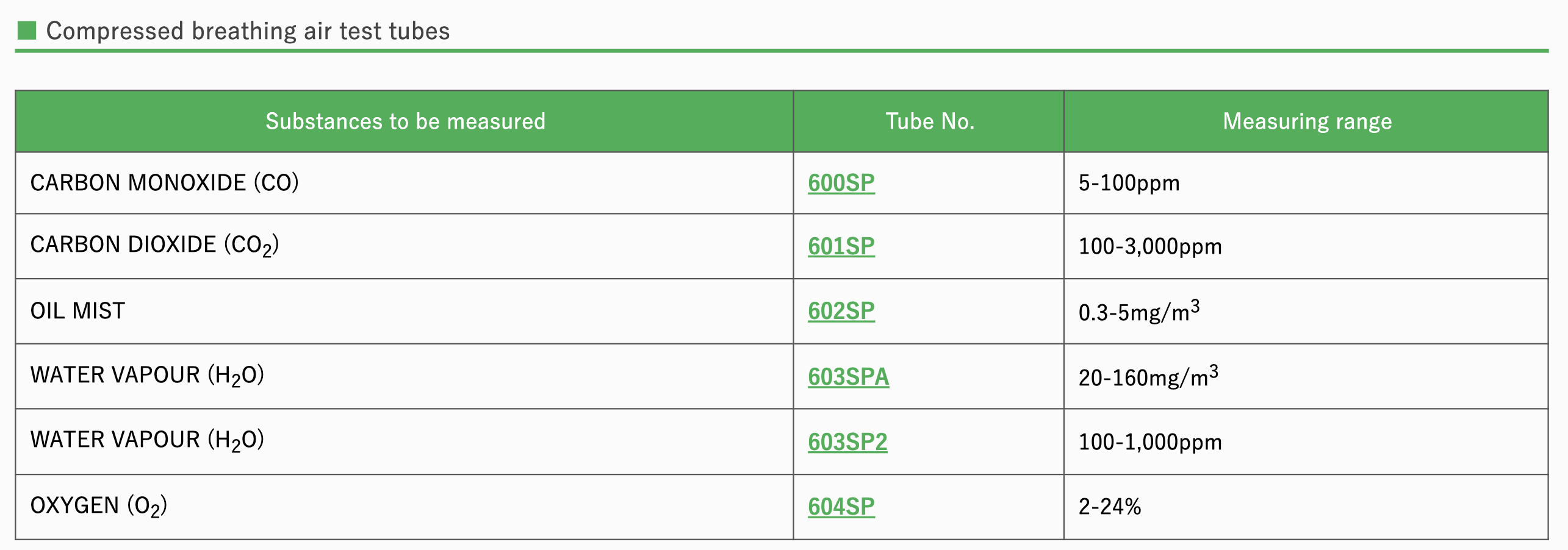Click the 'Substances to be measured' column header
1568x550 pixels.
[405, 121]
